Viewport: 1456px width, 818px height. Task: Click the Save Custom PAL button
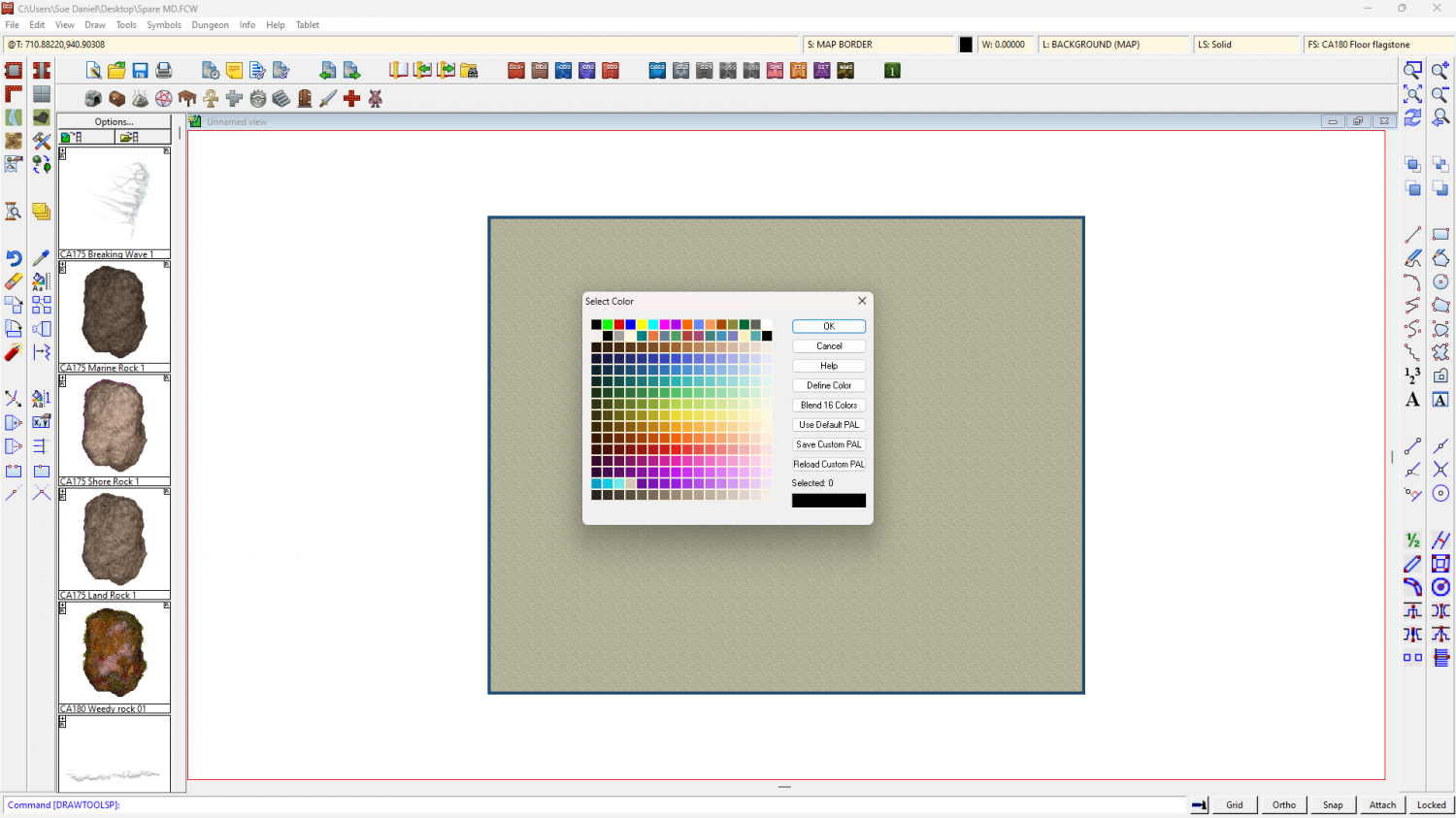pos(829,444)
